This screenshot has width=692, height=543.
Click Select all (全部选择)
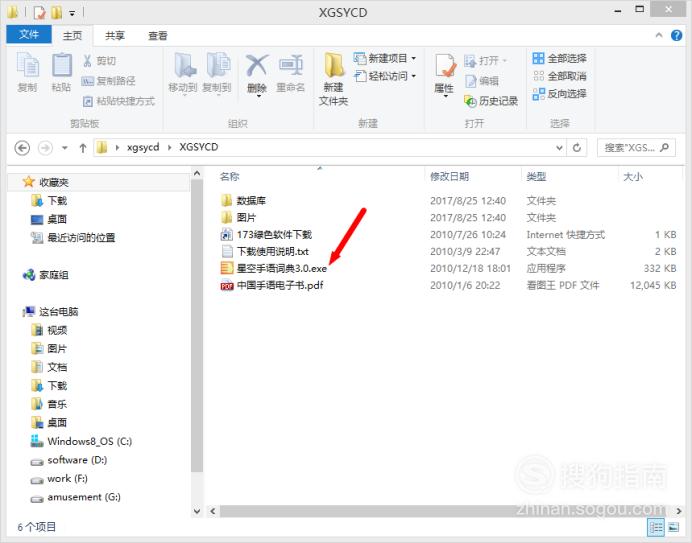[560, 58]
